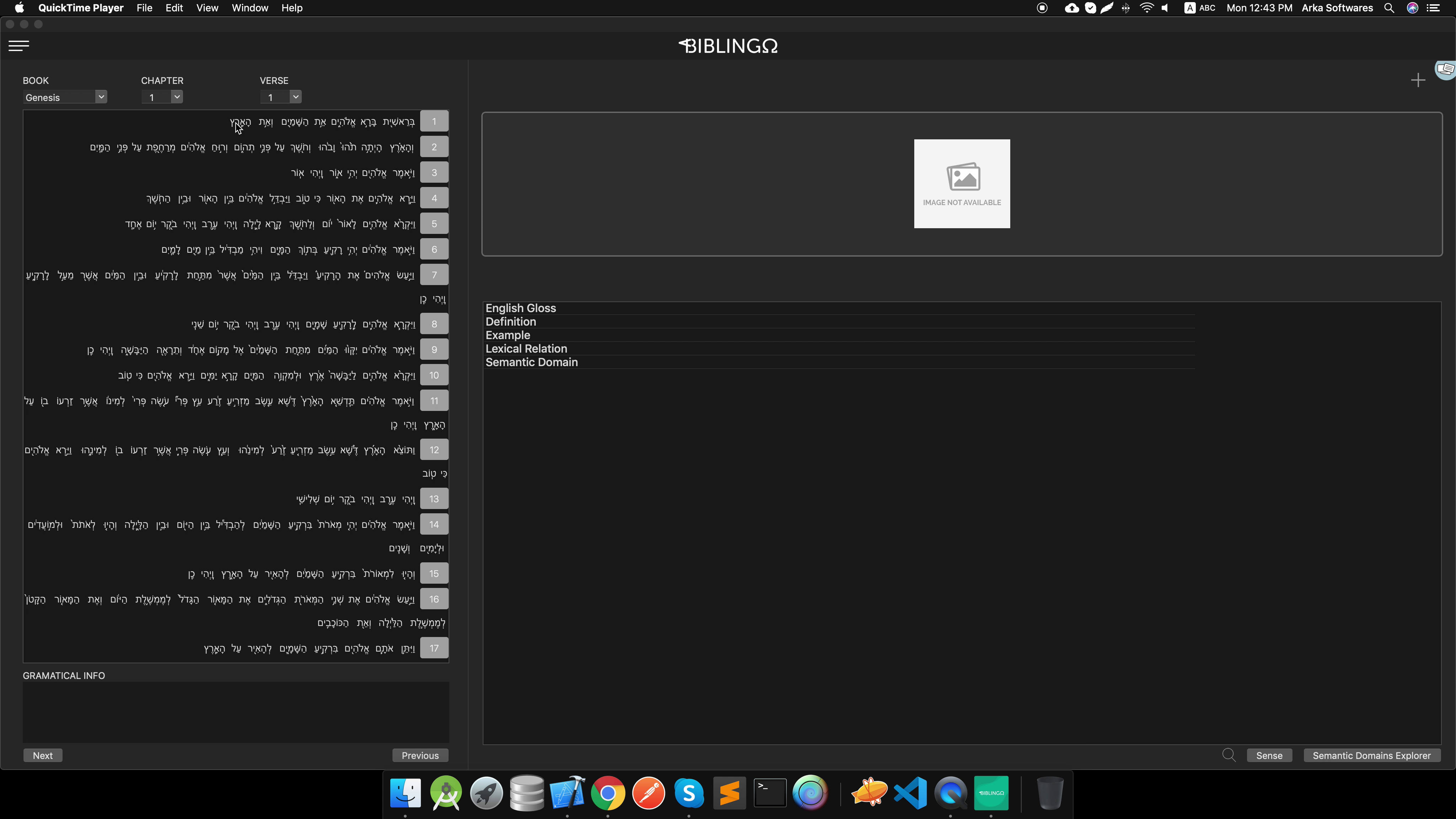This screenshot has height=819, width=1456.
Task: Click the magnifier search icon near Sense
Action: tap(1229, 755)
